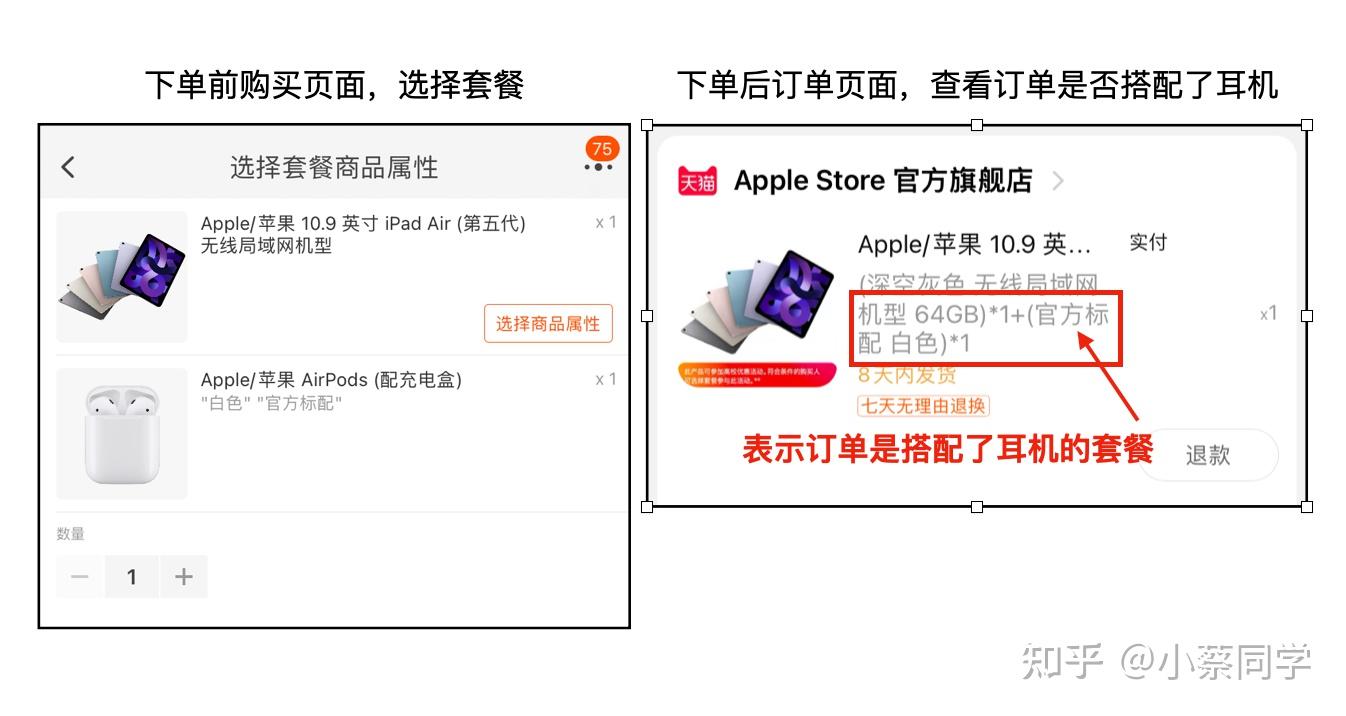
Task: Click top-middle selection handle of order image
Action: pyautogui.click(x=977, y=125)
